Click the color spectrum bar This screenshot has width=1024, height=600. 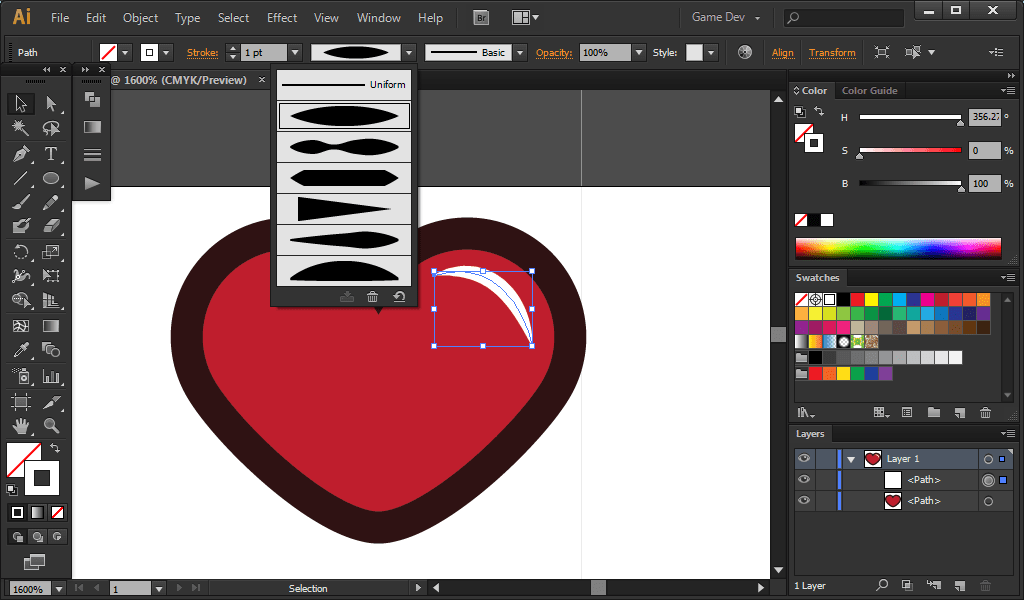click(897, 248)
